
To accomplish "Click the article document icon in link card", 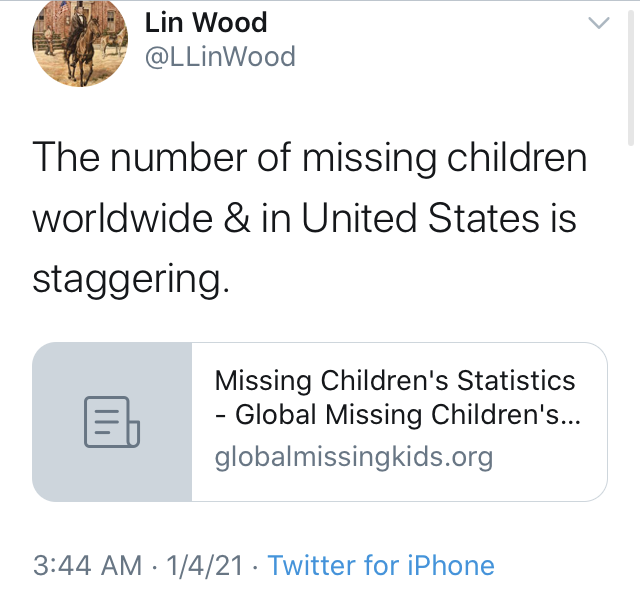I will pyautogui.click(x=112, y=422).
